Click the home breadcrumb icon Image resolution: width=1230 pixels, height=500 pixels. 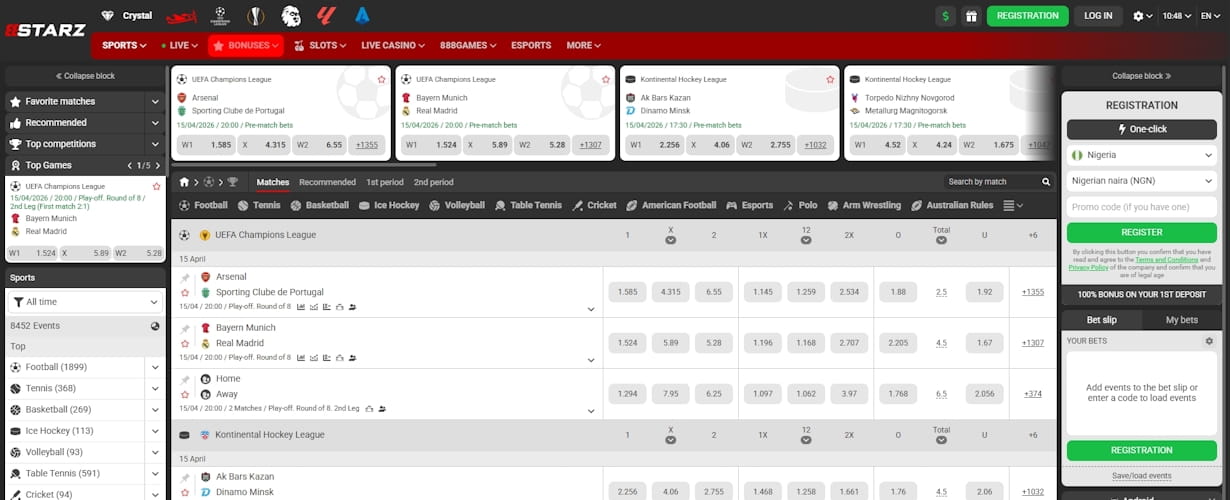point(184,182)
